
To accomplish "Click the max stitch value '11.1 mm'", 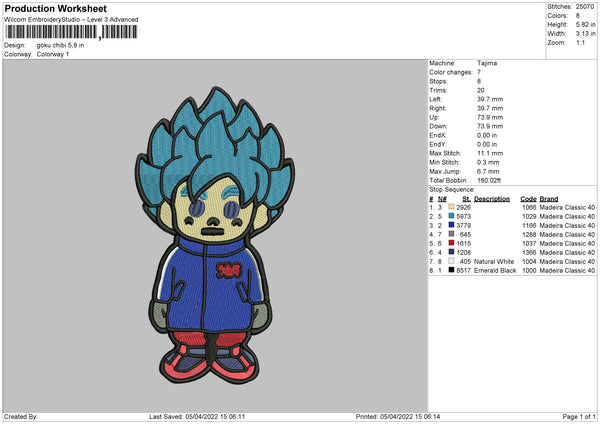I will click(490, 153).
